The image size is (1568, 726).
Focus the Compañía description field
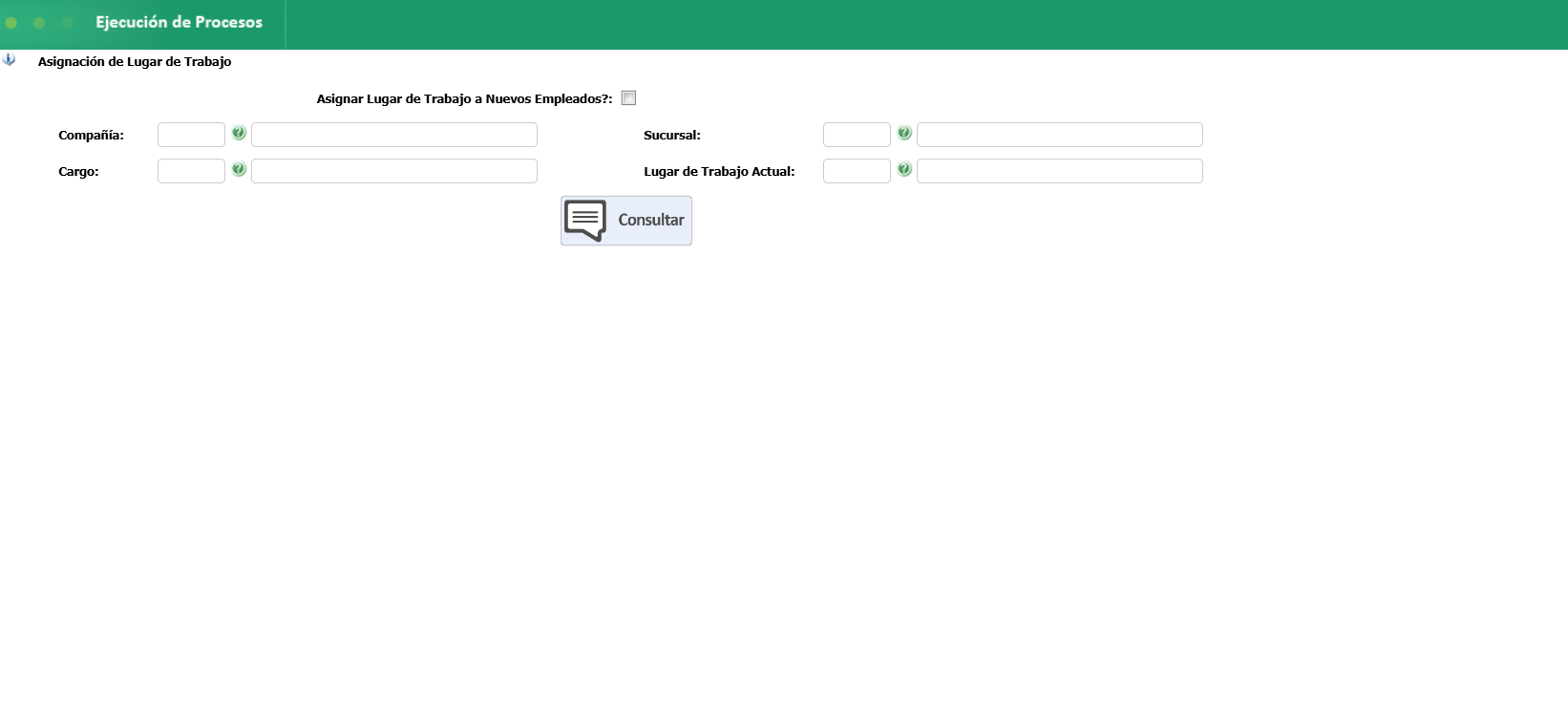click(394, 135)
